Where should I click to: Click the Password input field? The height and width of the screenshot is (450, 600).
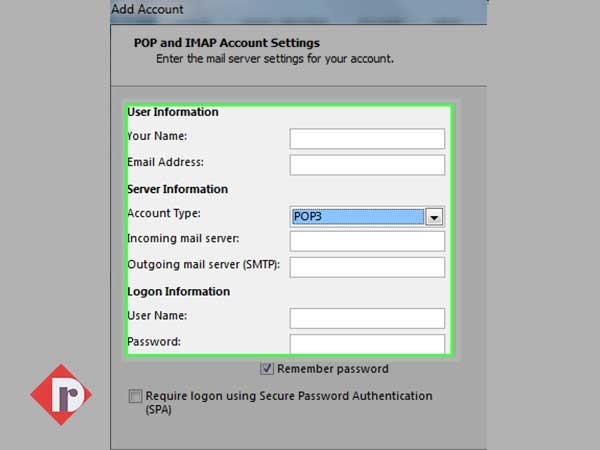(x=367, y=344)
